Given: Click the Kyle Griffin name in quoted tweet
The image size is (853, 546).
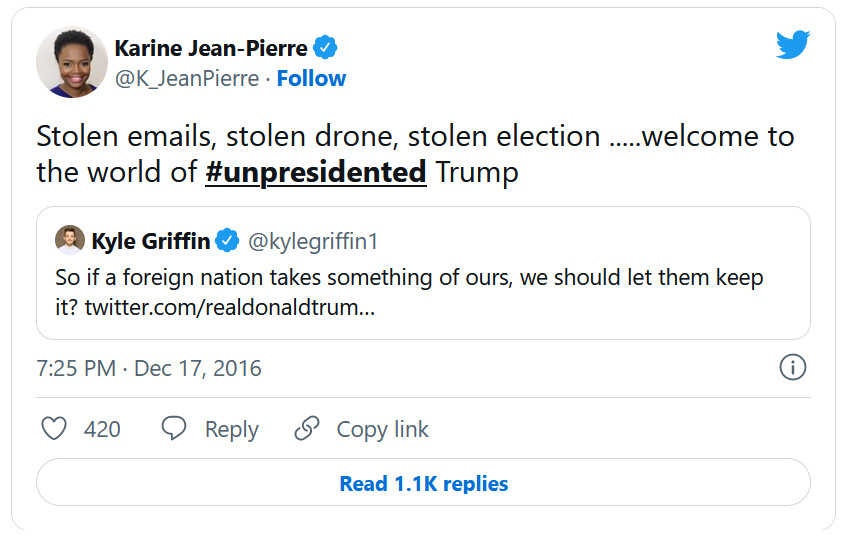Looking at the screenshot, I should point(150,241).
